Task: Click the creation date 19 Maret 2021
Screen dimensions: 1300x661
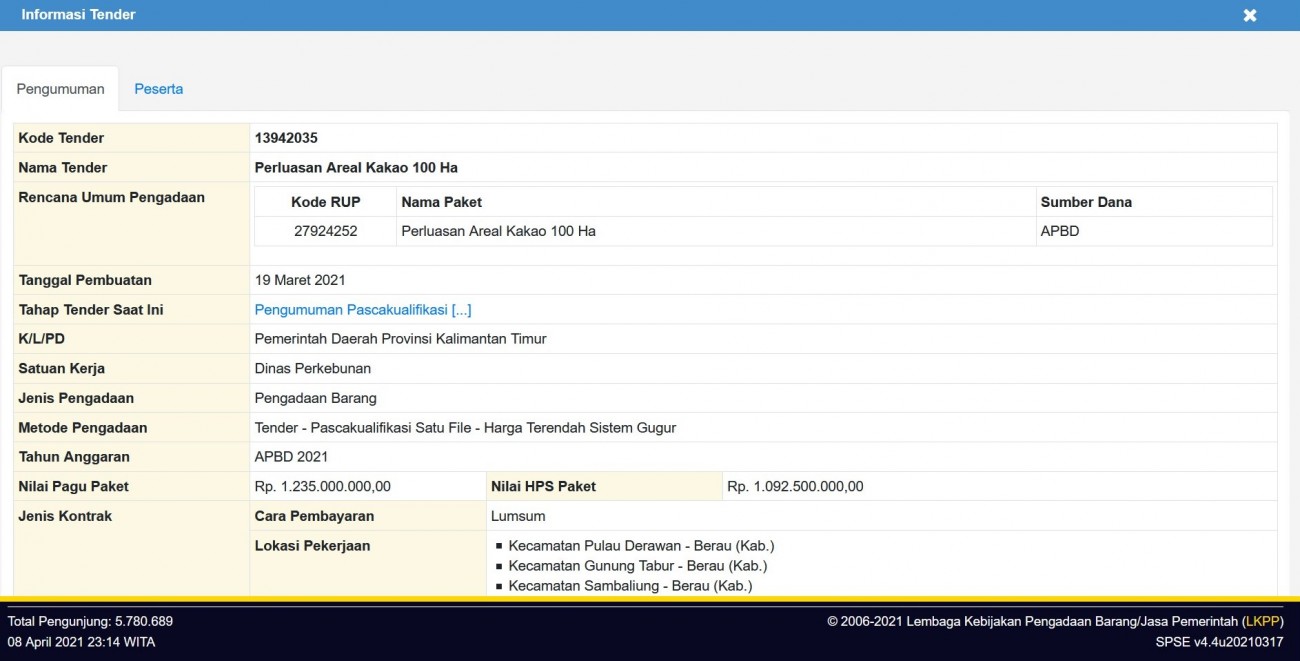Action: pos(300,280)
